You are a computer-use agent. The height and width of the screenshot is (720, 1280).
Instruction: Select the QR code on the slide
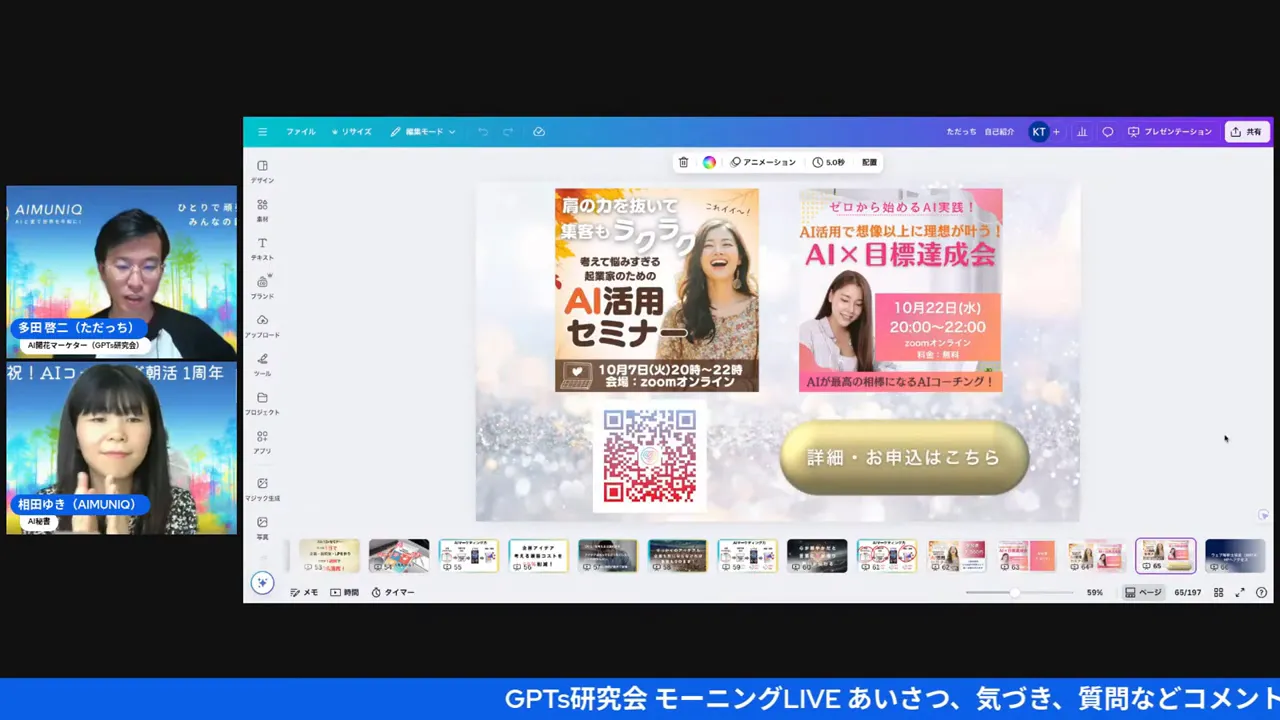(x=650, y=456)
